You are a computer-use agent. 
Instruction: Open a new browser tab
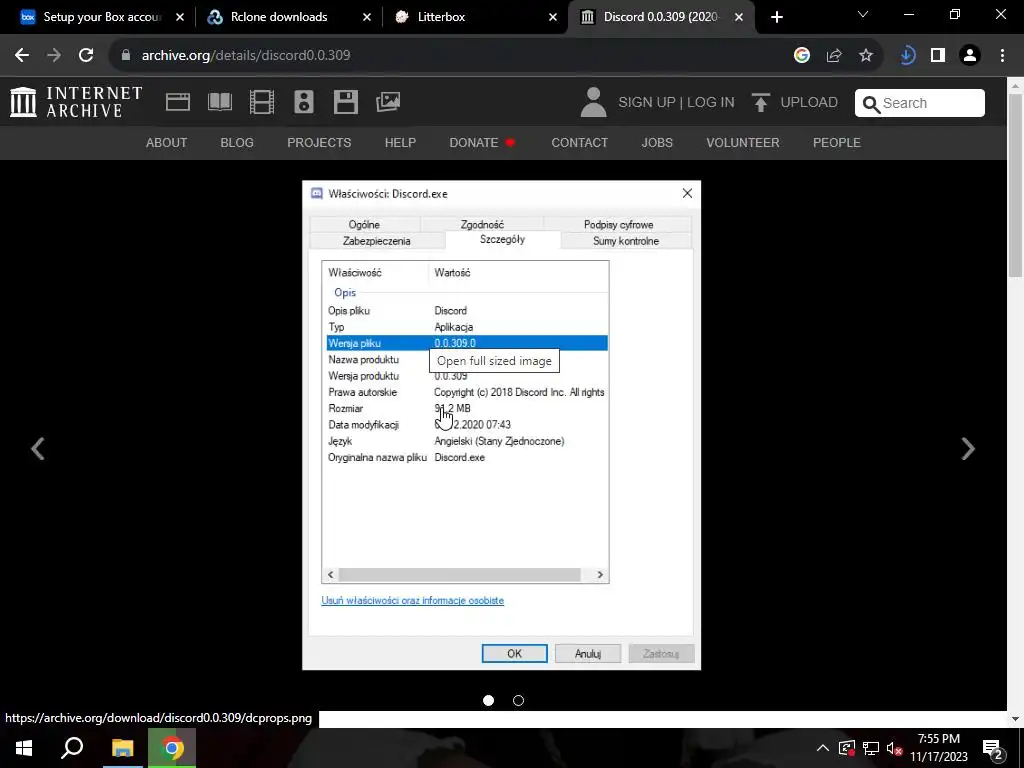click(x=776, y=17)
